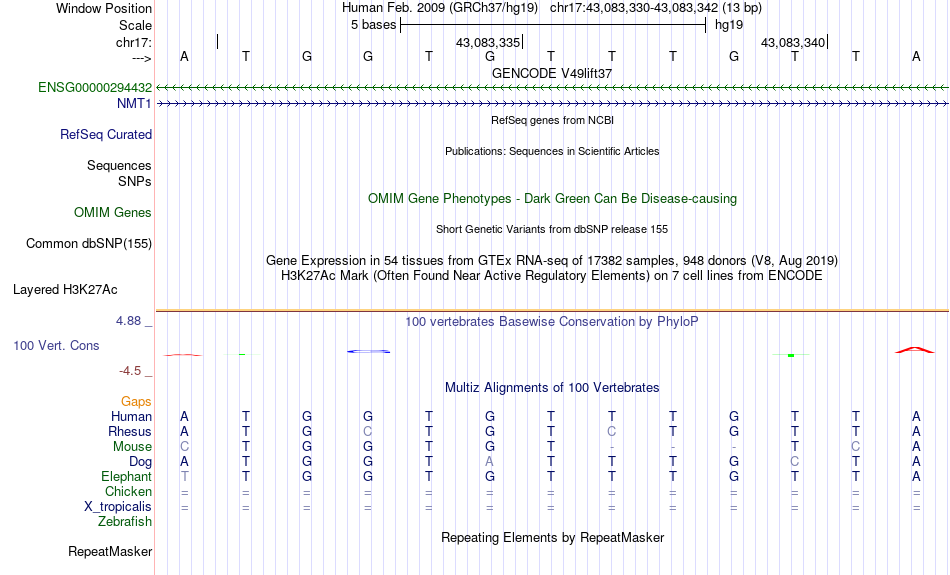Click the SNPs track label
Screen dimensions: 950x575
tap(135, 181)
